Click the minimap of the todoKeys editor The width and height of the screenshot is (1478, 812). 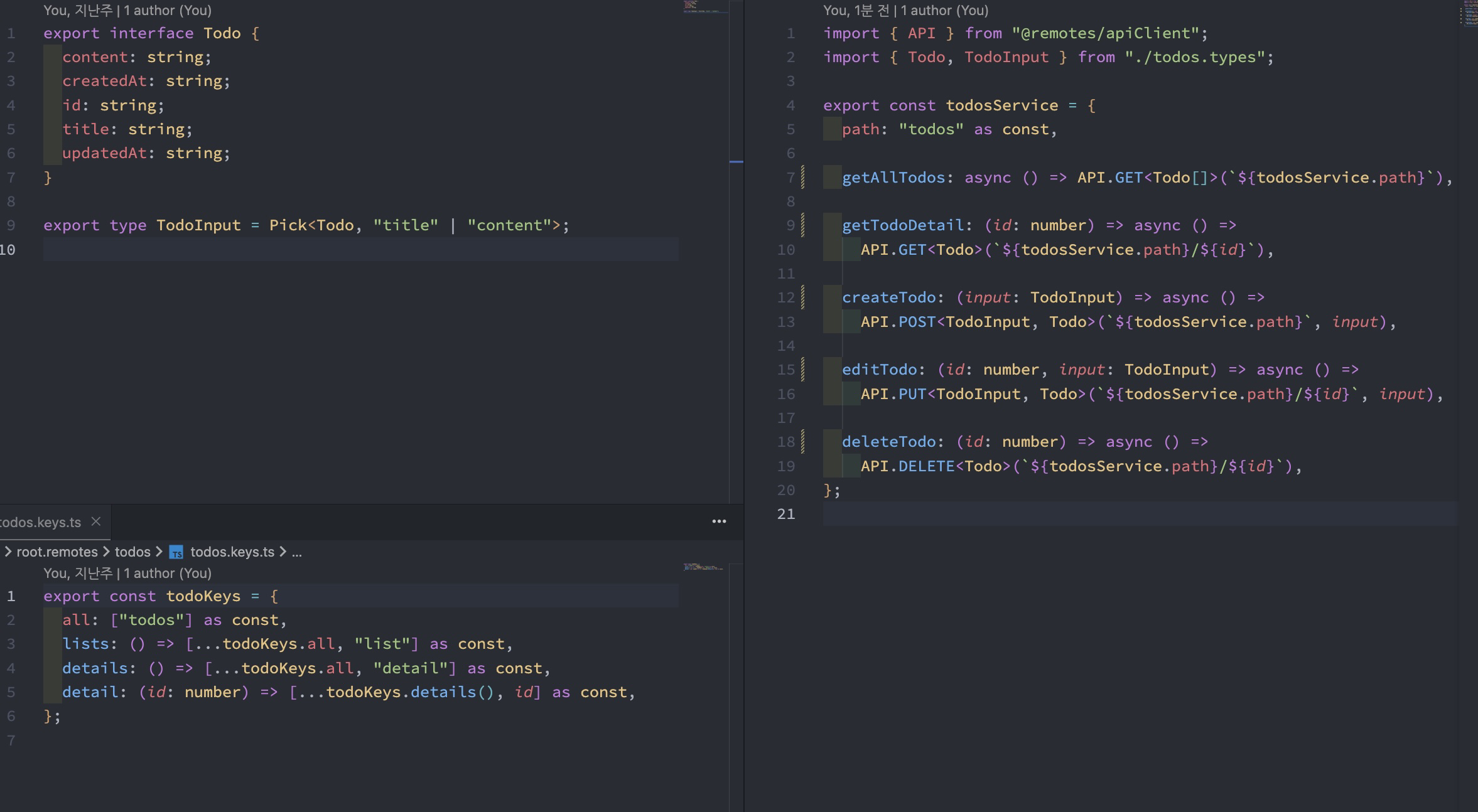[x=703, y=567]
